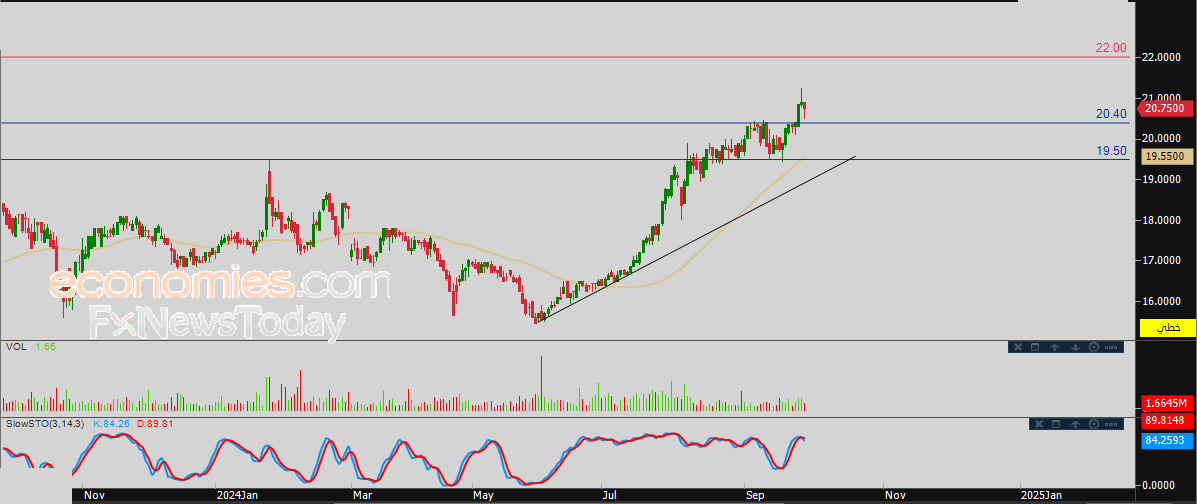Image resolution: width=1197 pixels, height=504 pixels.
Task: Open SlowSTO indicator settings gear
Action: (1094, 424)
